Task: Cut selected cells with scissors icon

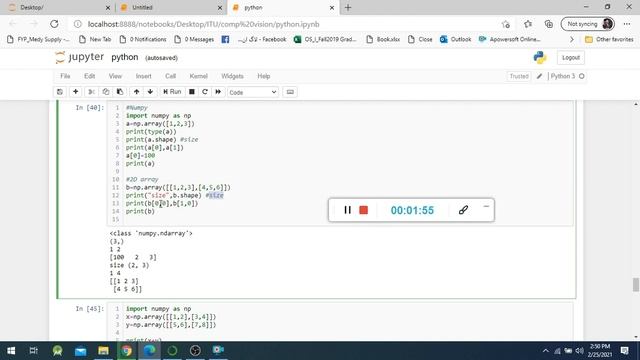Action: point(91,92)
